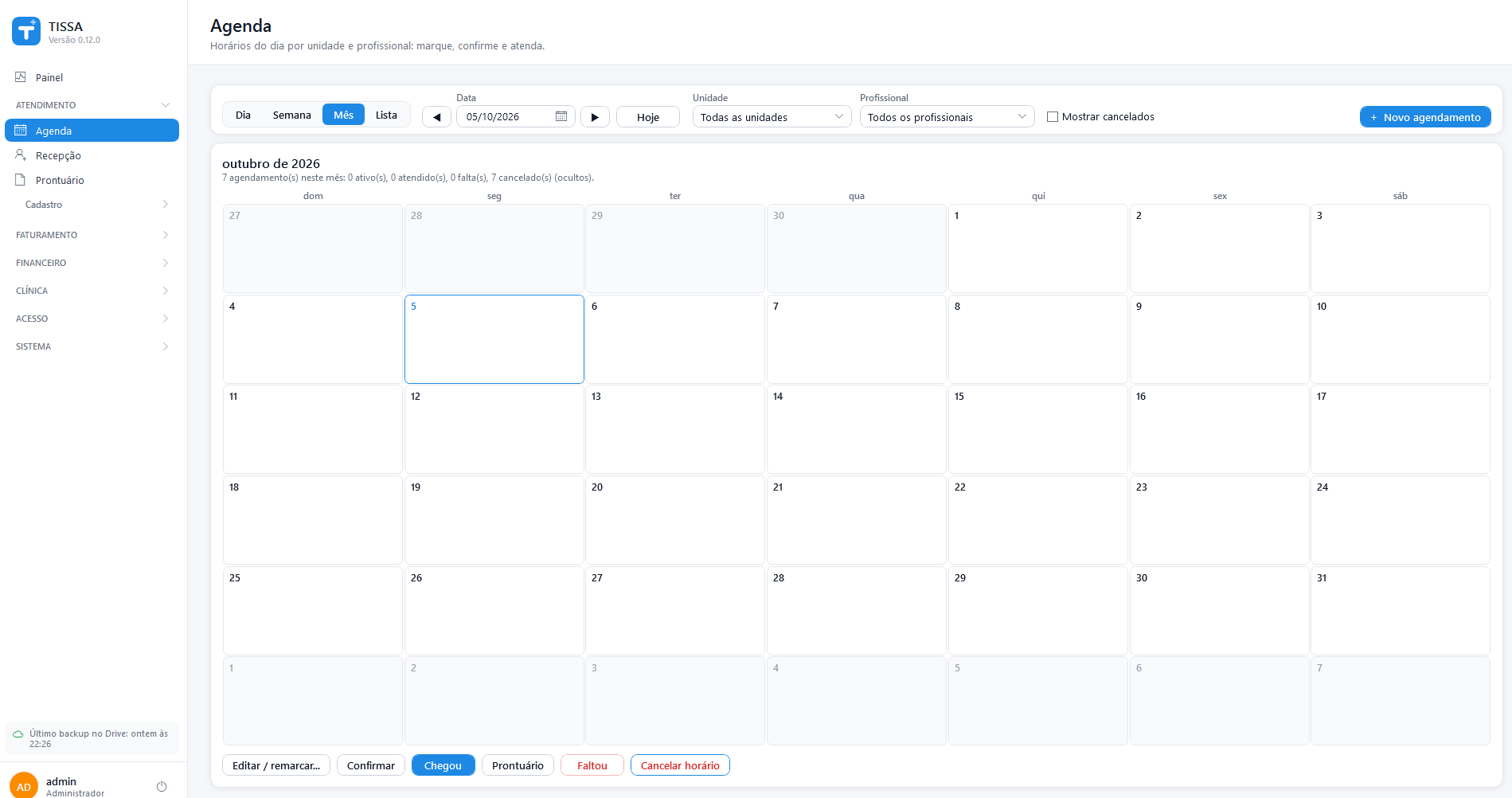Go to previous month with left arrow
The height and width of the screenshot is (798, 1512).
click(436, 117)
